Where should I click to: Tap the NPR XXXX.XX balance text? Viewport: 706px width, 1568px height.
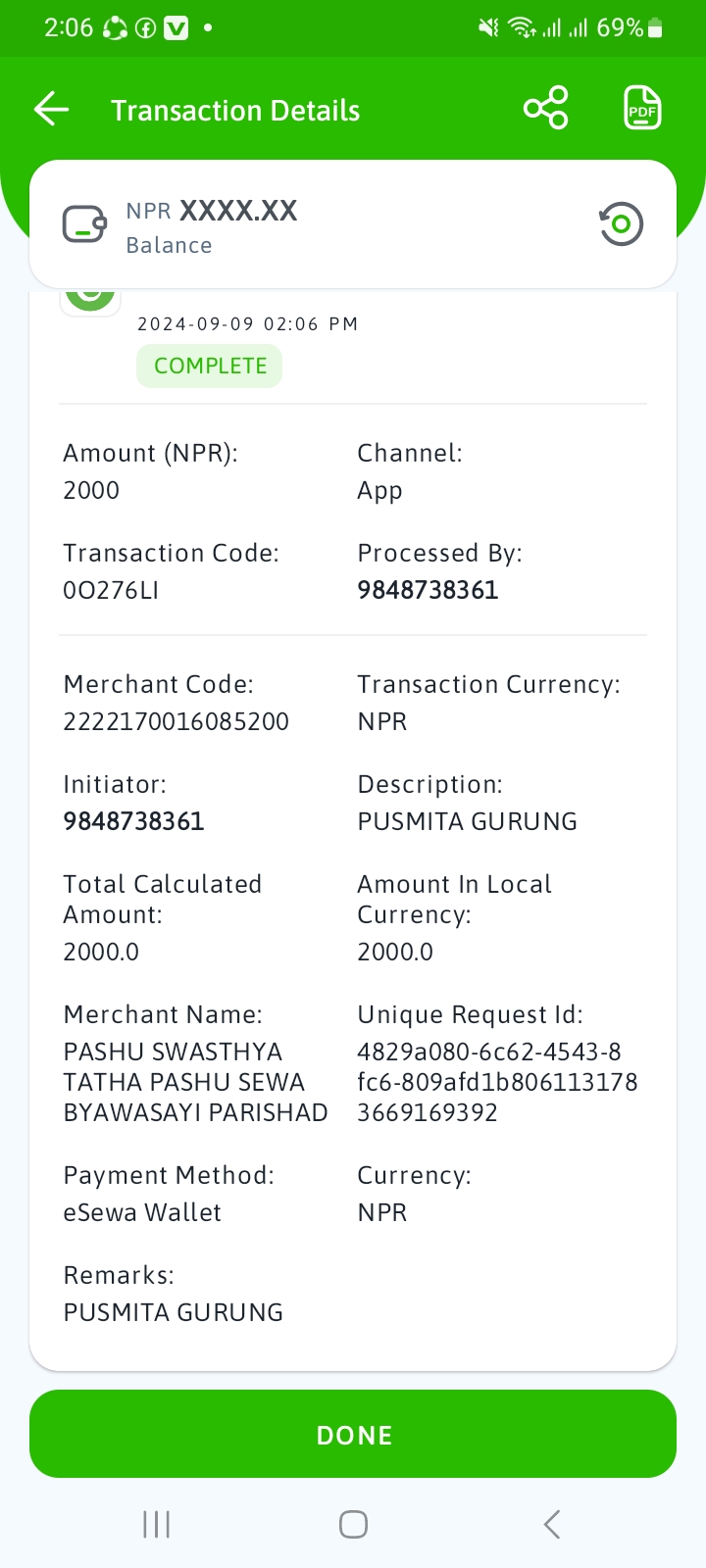(212, 211)
